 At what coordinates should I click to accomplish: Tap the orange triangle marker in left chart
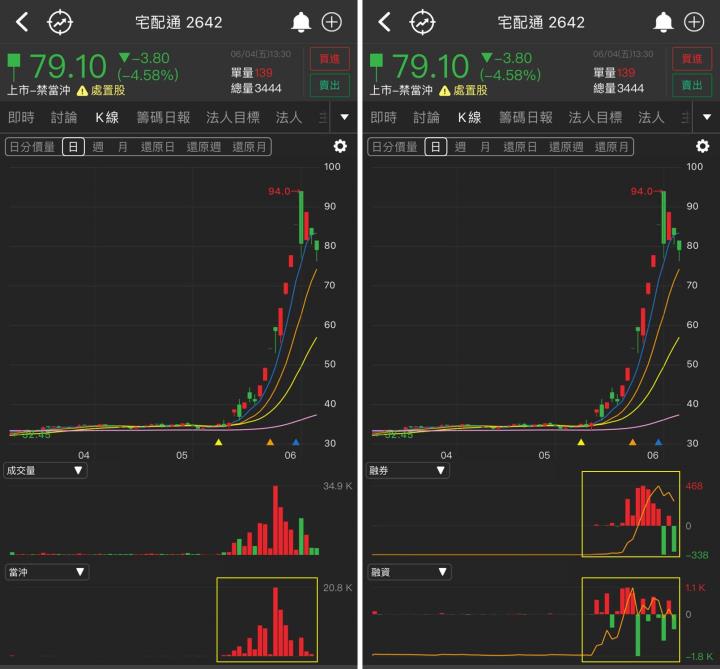click(270, 442)
